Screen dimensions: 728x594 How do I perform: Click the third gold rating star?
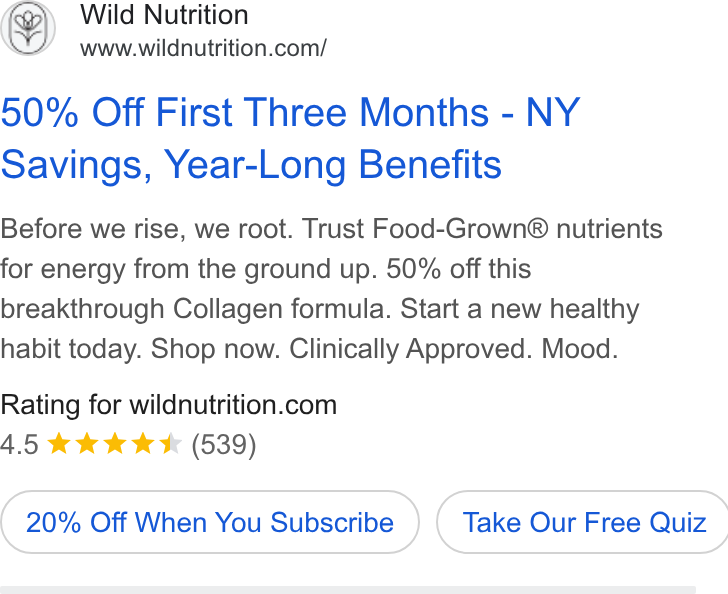point(115,443)
